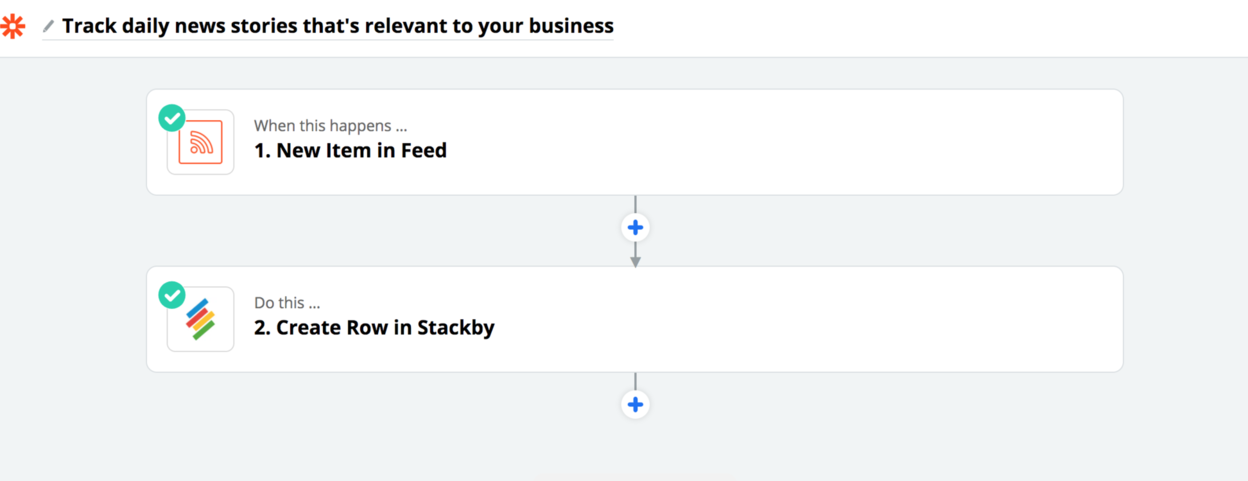Click the RSS feed app icon

pyautogui.click(x=200, y=142)
